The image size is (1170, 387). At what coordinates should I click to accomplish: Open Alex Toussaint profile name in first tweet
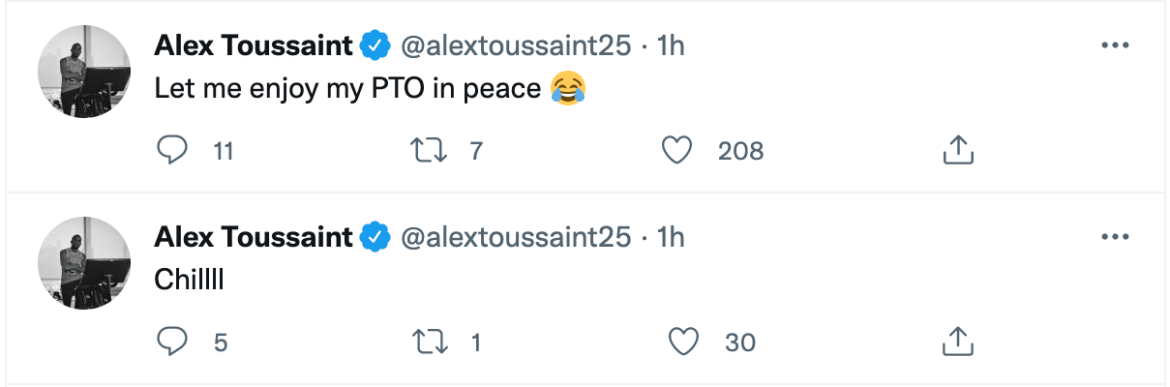253,46
